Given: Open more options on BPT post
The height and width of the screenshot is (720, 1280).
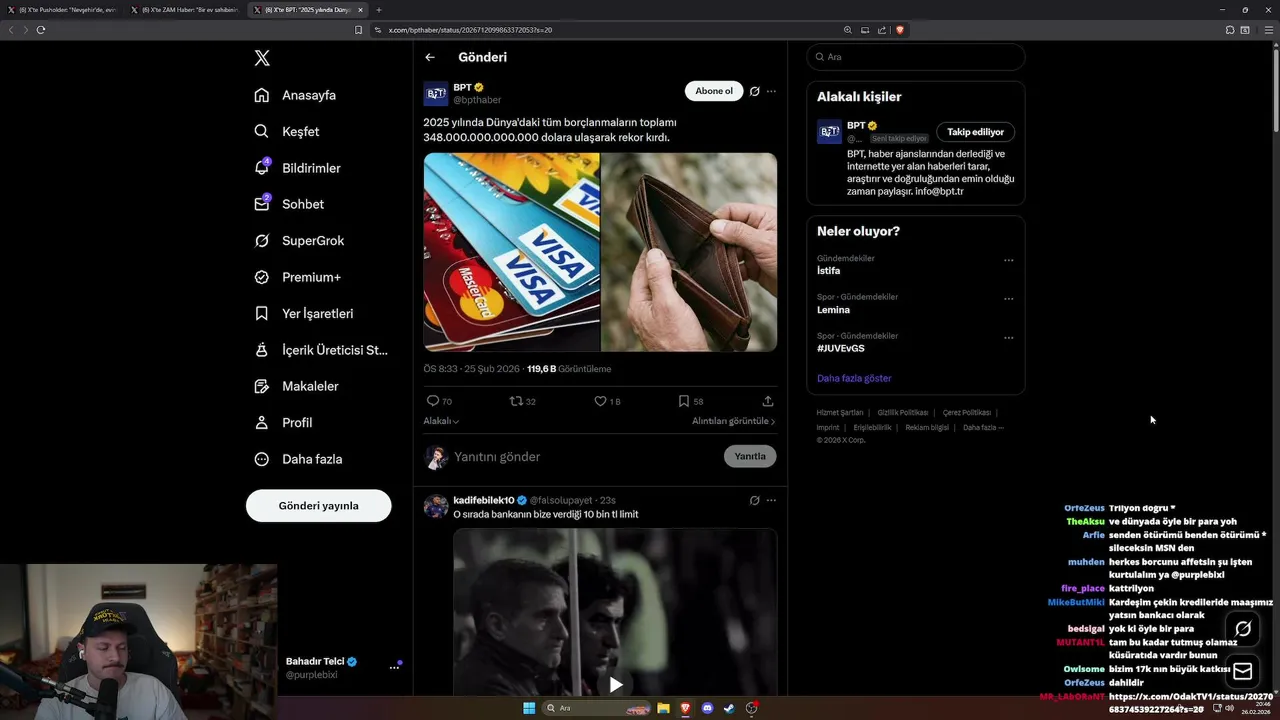Looking at the screenshot, I should 771,91.
